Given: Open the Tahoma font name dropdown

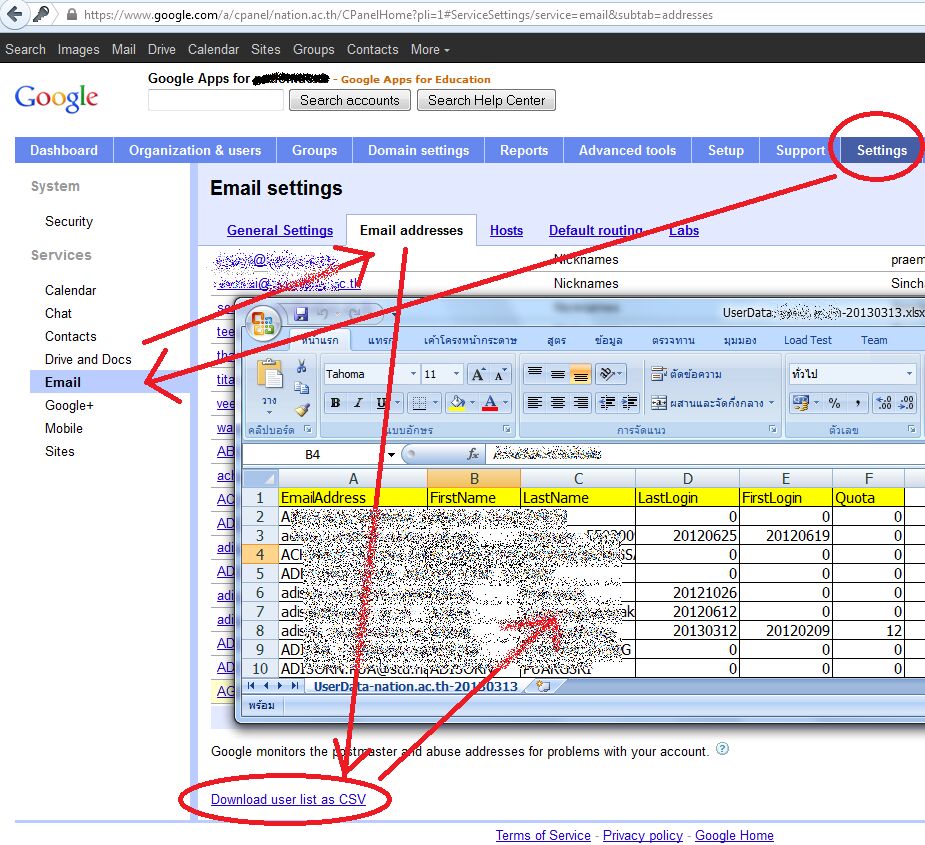Looking at the screenshot, I should [x=413, y=374].
